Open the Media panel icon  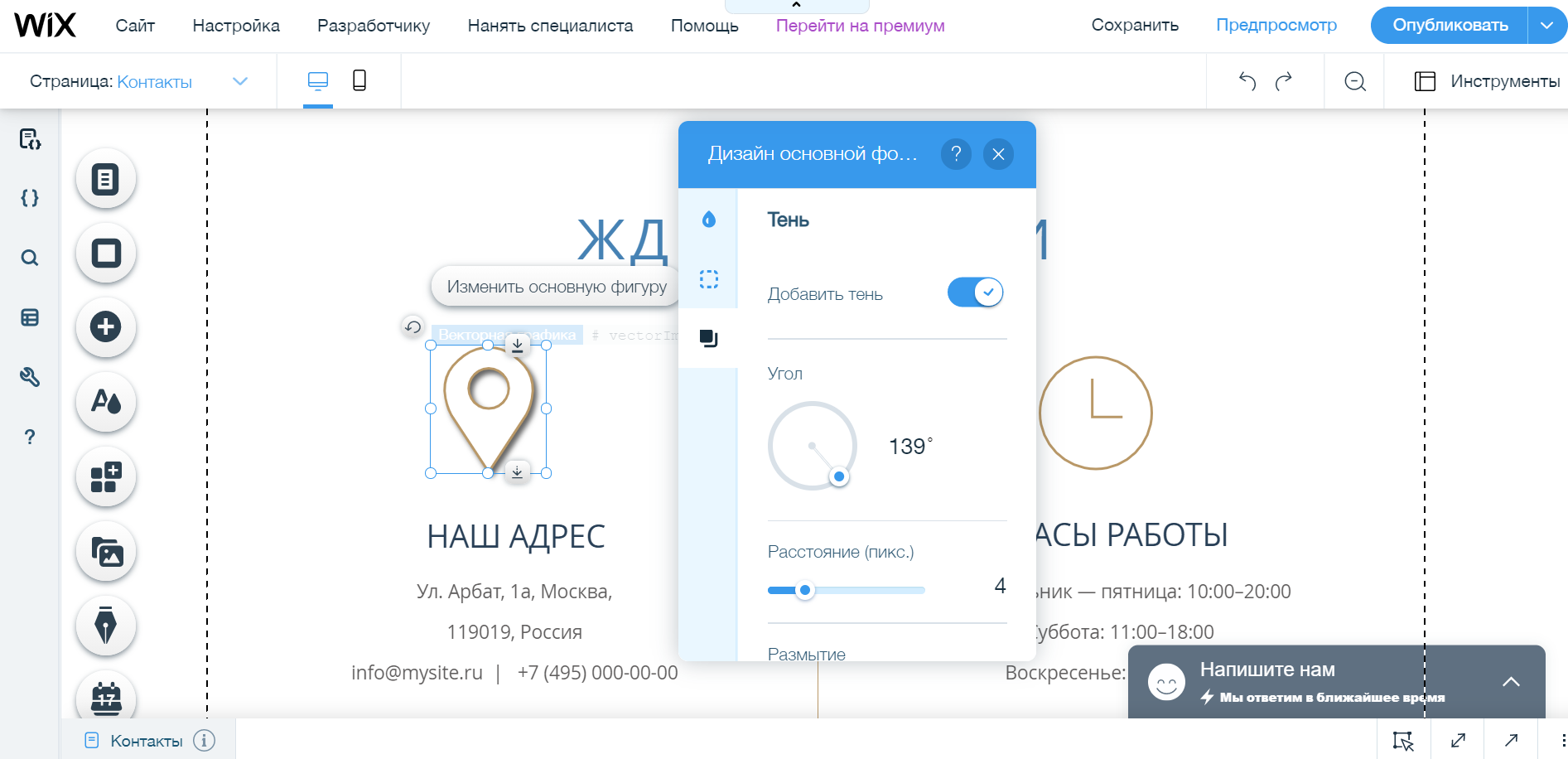106,552
